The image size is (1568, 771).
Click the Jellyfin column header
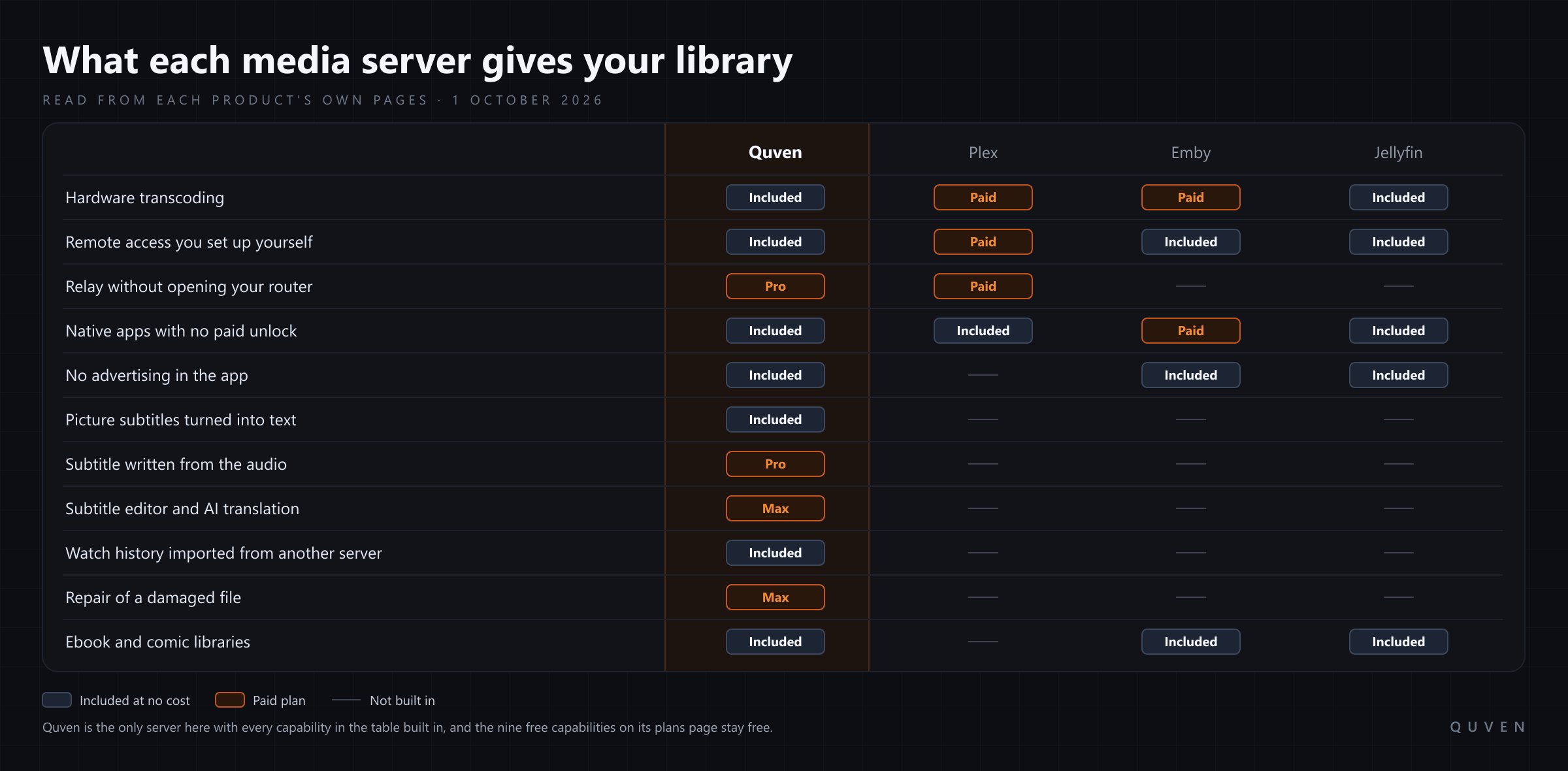[1398, 152]
